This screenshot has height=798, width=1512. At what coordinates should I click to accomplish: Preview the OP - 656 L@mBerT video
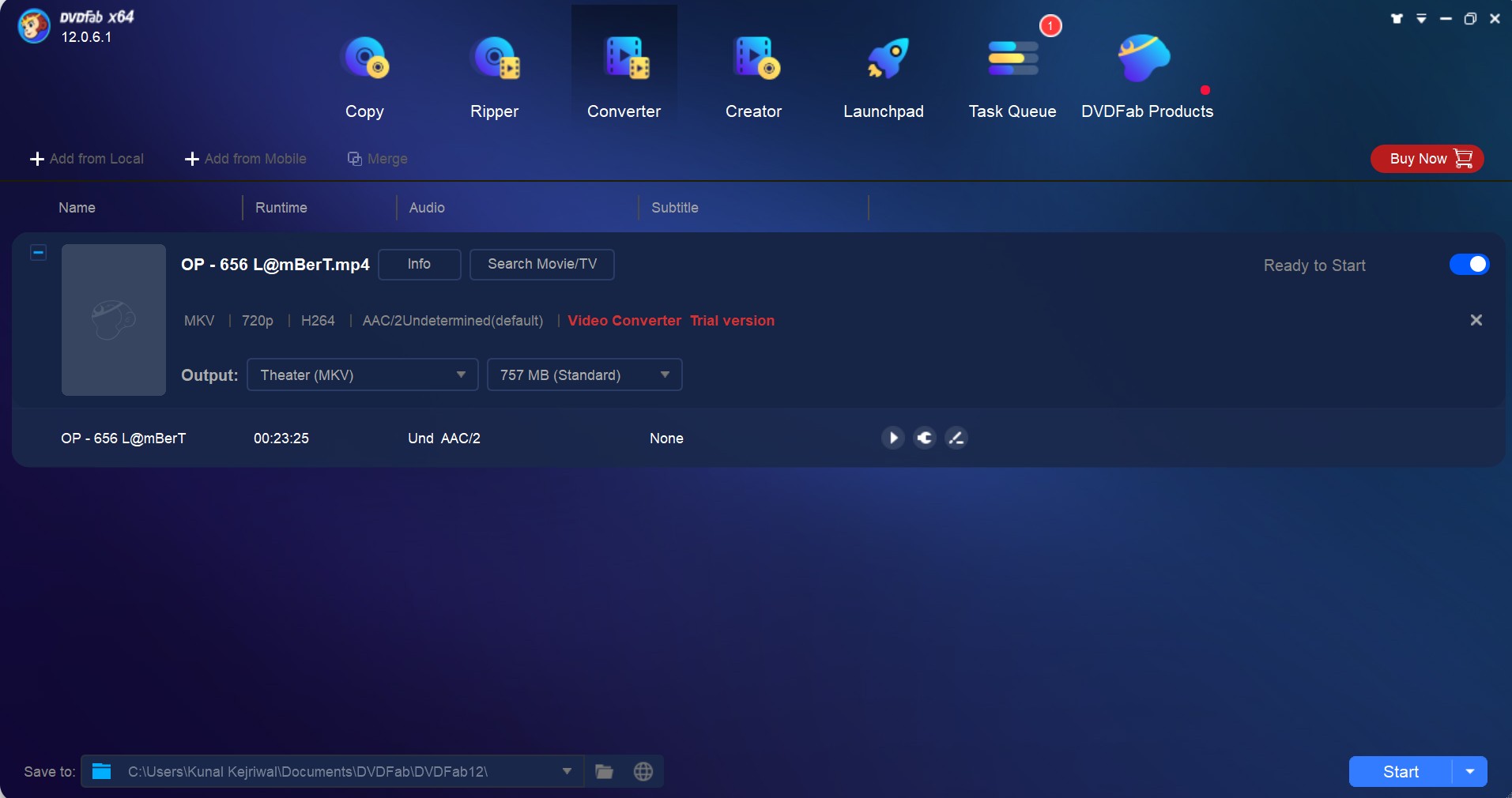coord(892,438)
